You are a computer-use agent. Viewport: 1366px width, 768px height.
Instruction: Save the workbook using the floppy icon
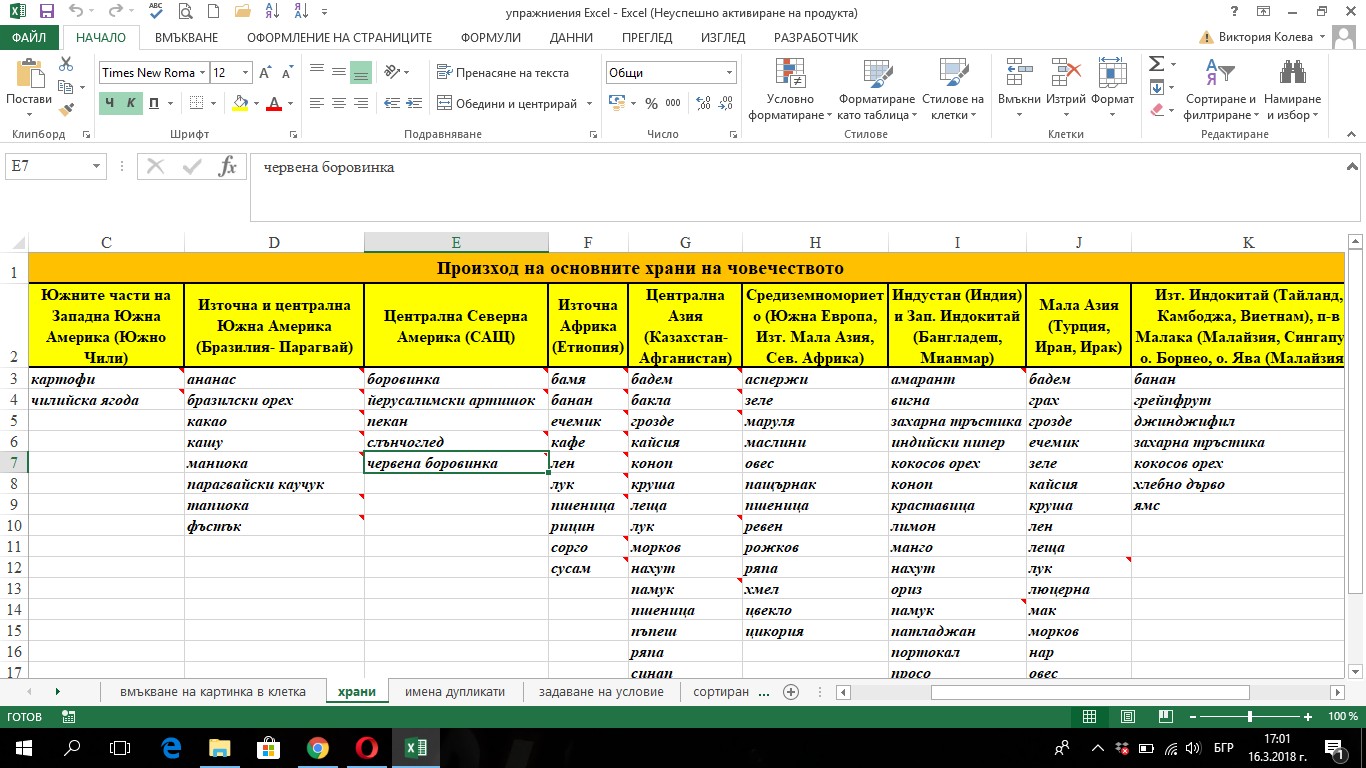pos(46,13)
